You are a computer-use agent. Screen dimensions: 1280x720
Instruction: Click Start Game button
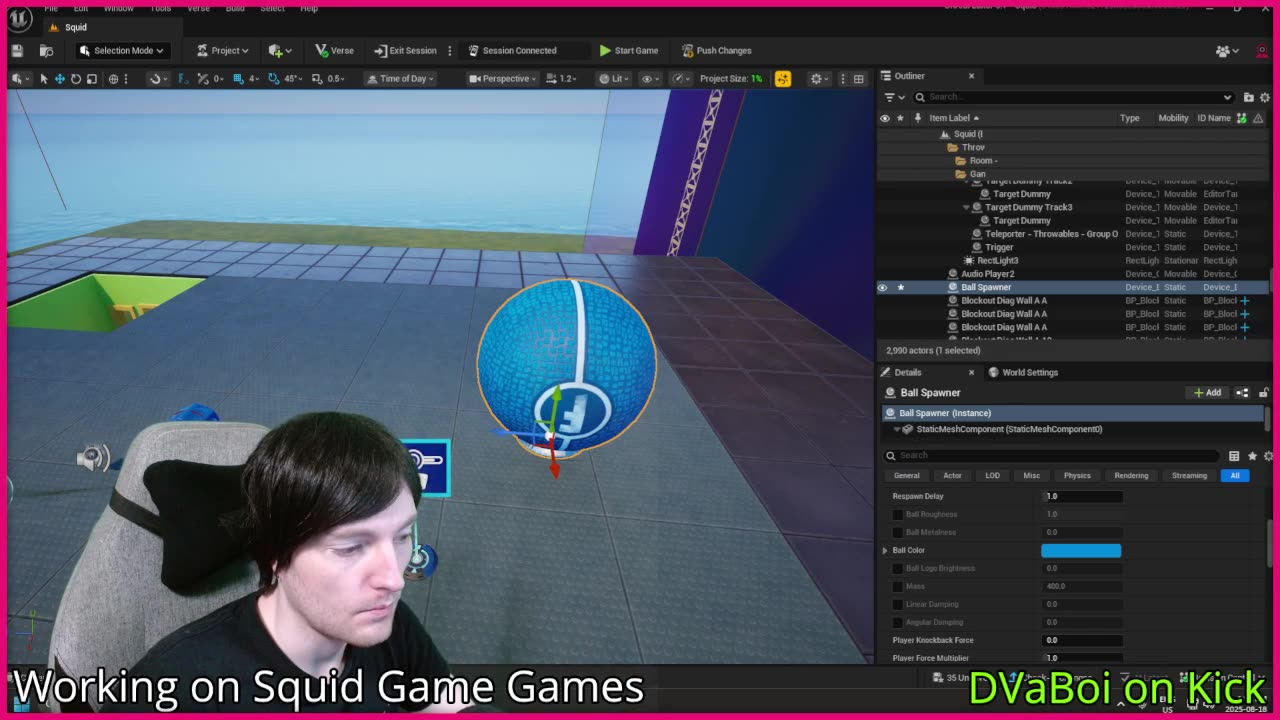[x=629, y=50]
